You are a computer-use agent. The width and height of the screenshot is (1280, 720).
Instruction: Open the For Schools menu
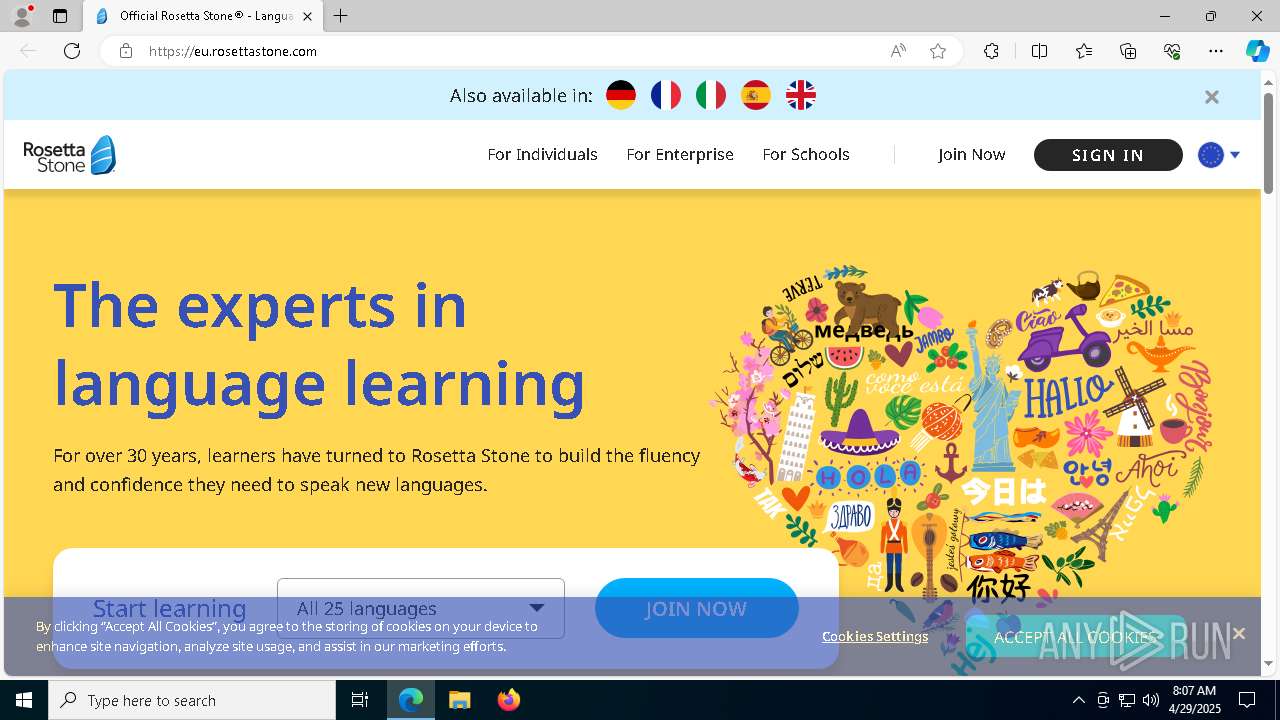click(806, 154)
